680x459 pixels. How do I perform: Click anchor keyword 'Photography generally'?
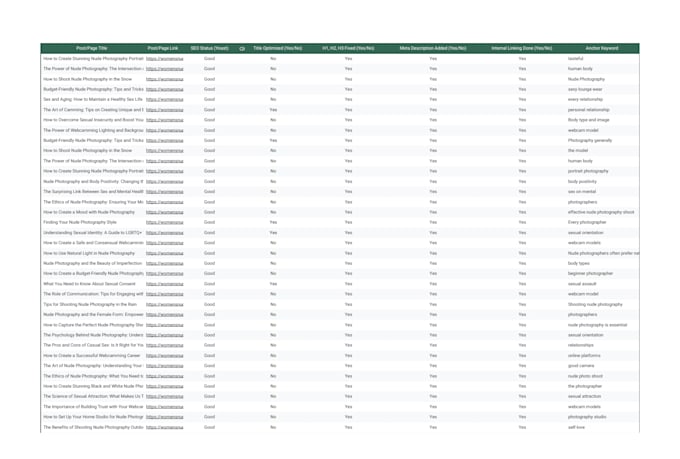(590, 141)
